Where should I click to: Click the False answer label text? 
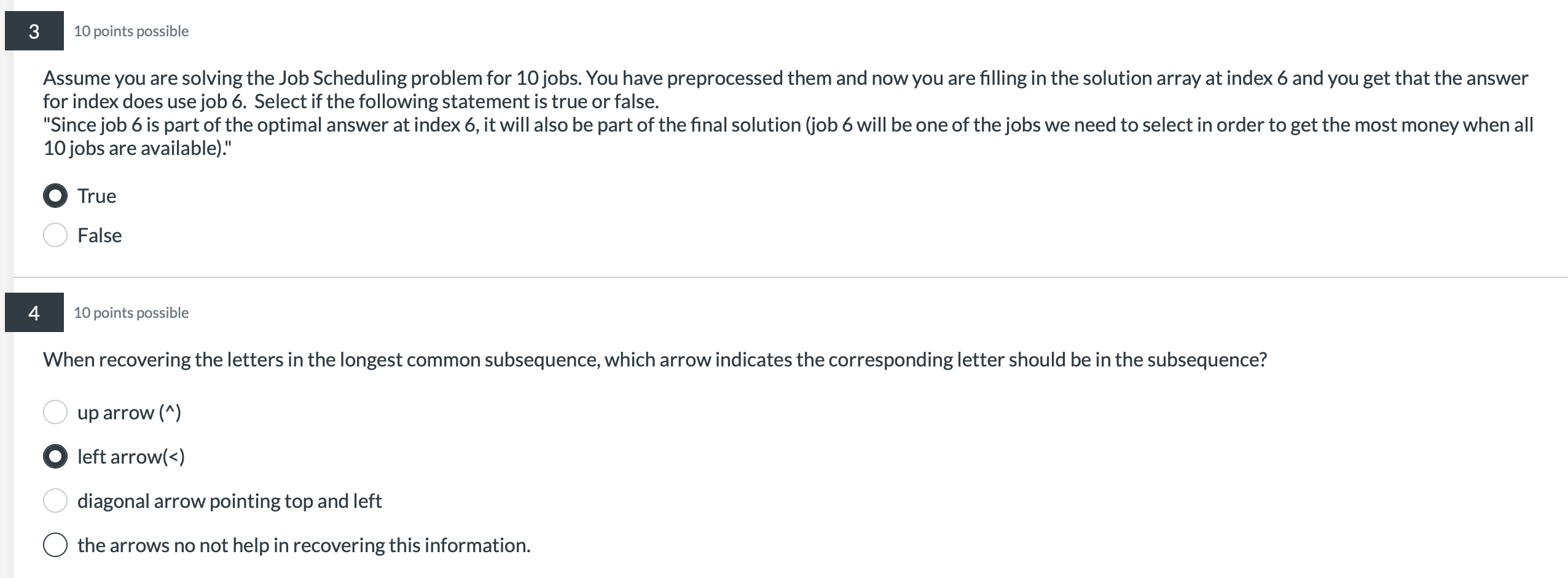click(99, 234)
